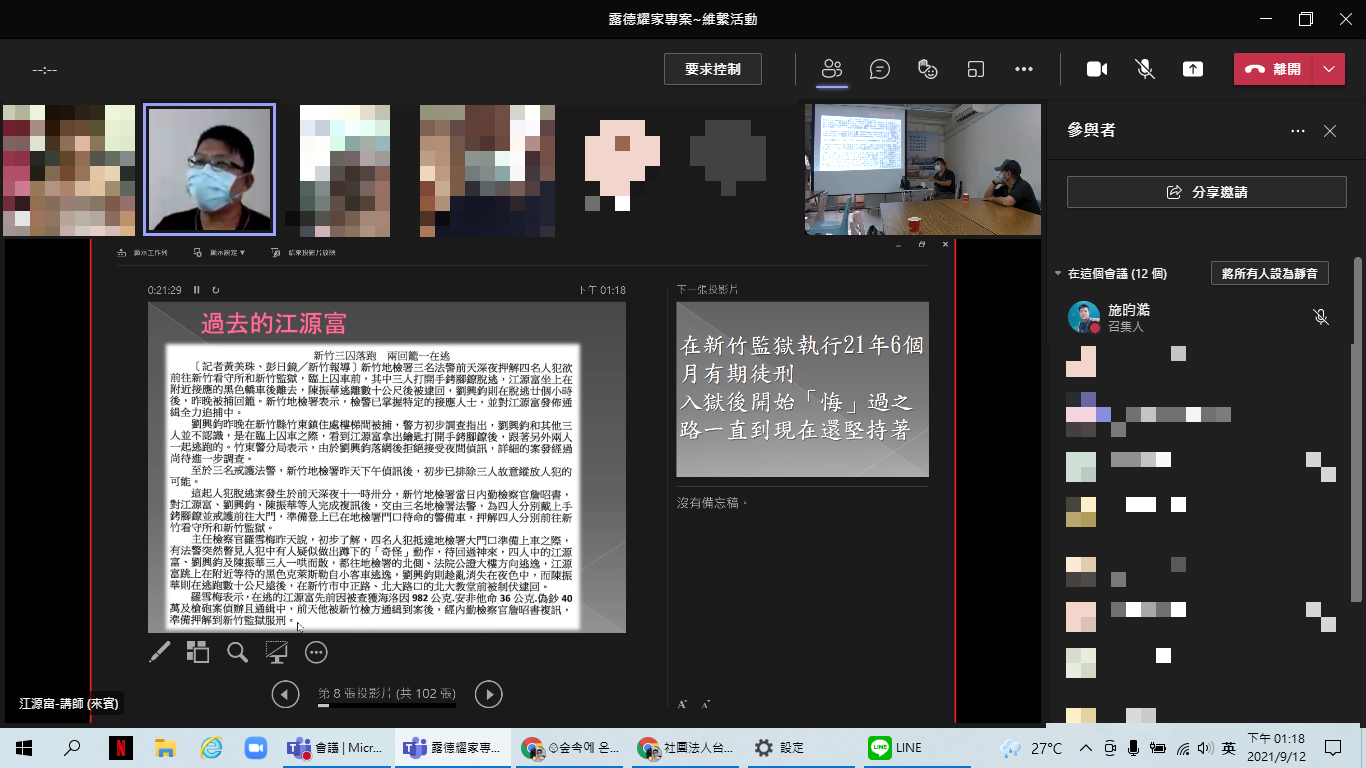The image size is (1366, 768).
Task: Open the breakout rooms icon
Action: point(976,69)
